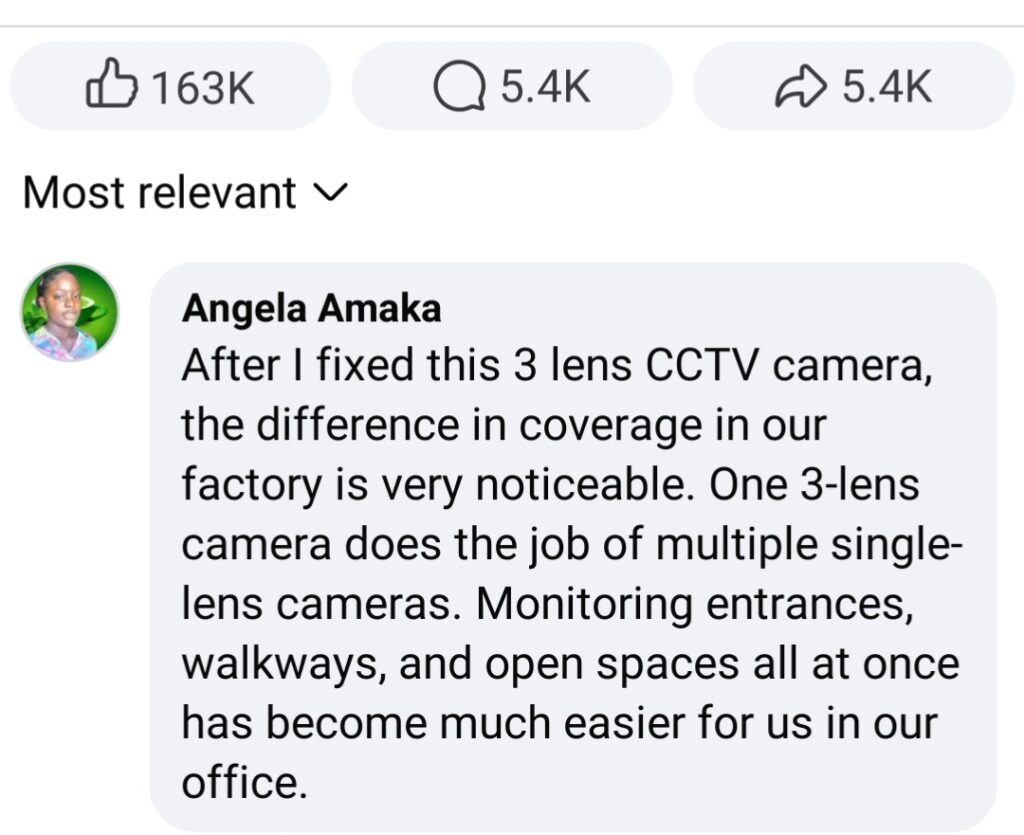Click the line "has become much easier"
The image size is (1024, 835).
(x=560, y=723)
